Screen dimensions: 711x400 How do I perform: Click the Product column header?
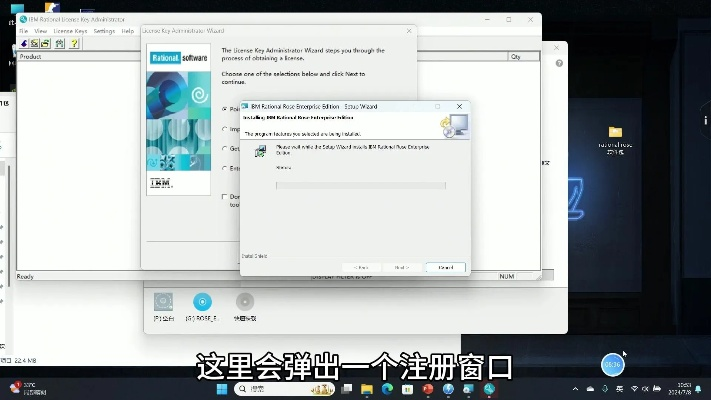[x=31, y=57]
